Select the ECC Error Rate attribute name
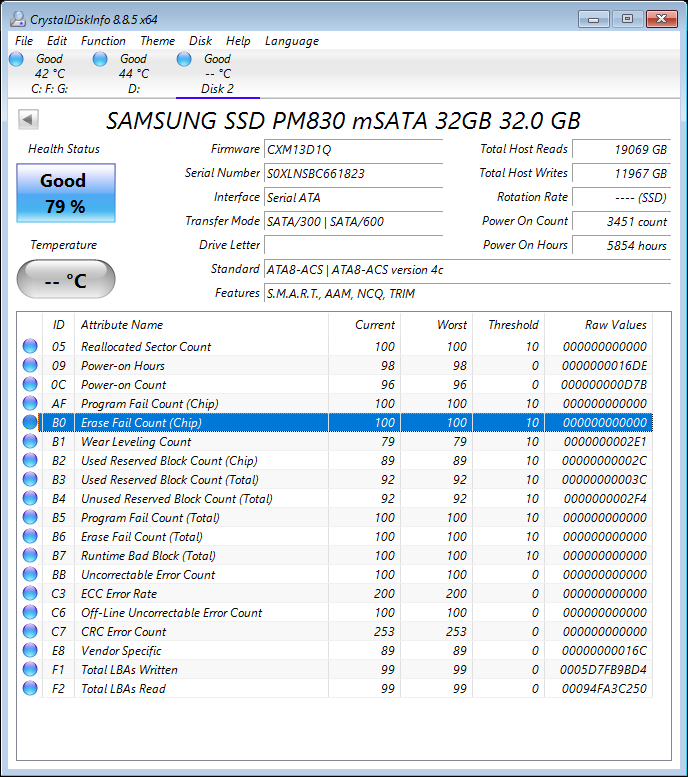This screenshot has width=688, height=777. pos(119,594)
